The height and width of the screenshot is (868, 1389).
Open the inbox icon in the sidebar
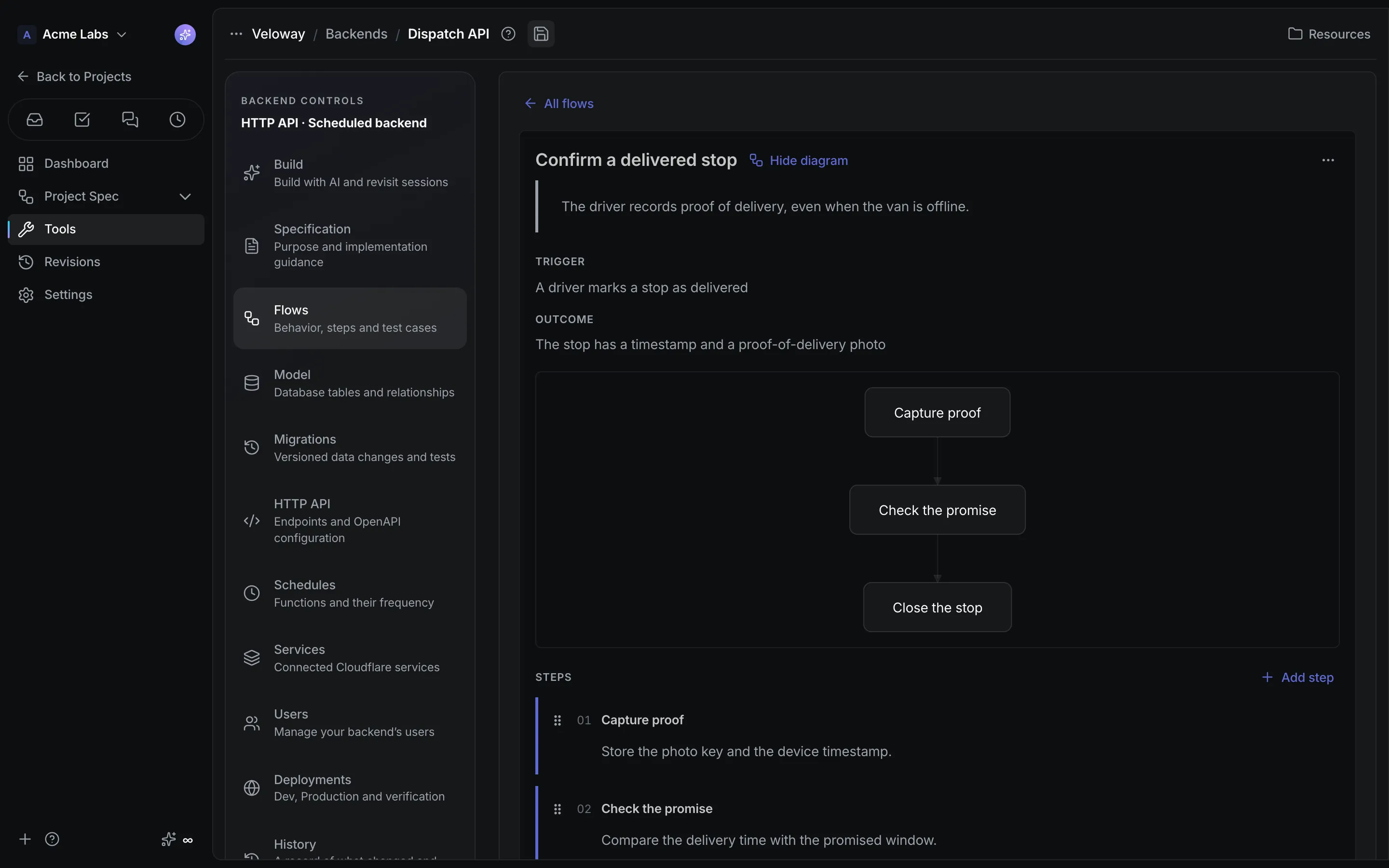point(34,120)
